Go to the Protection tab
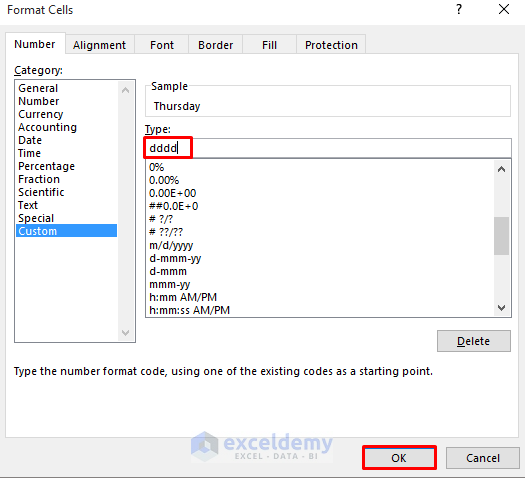 click(331, 45)
